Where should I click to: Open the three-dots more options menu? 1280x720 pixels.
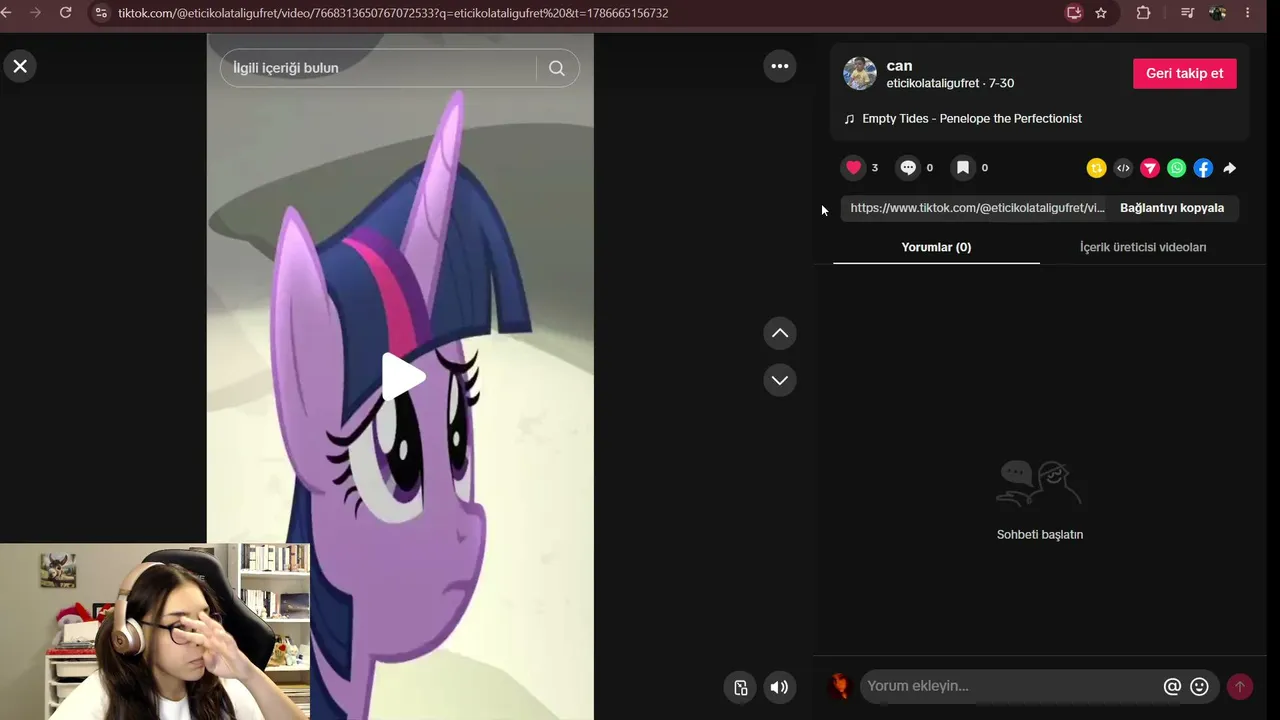780,66
